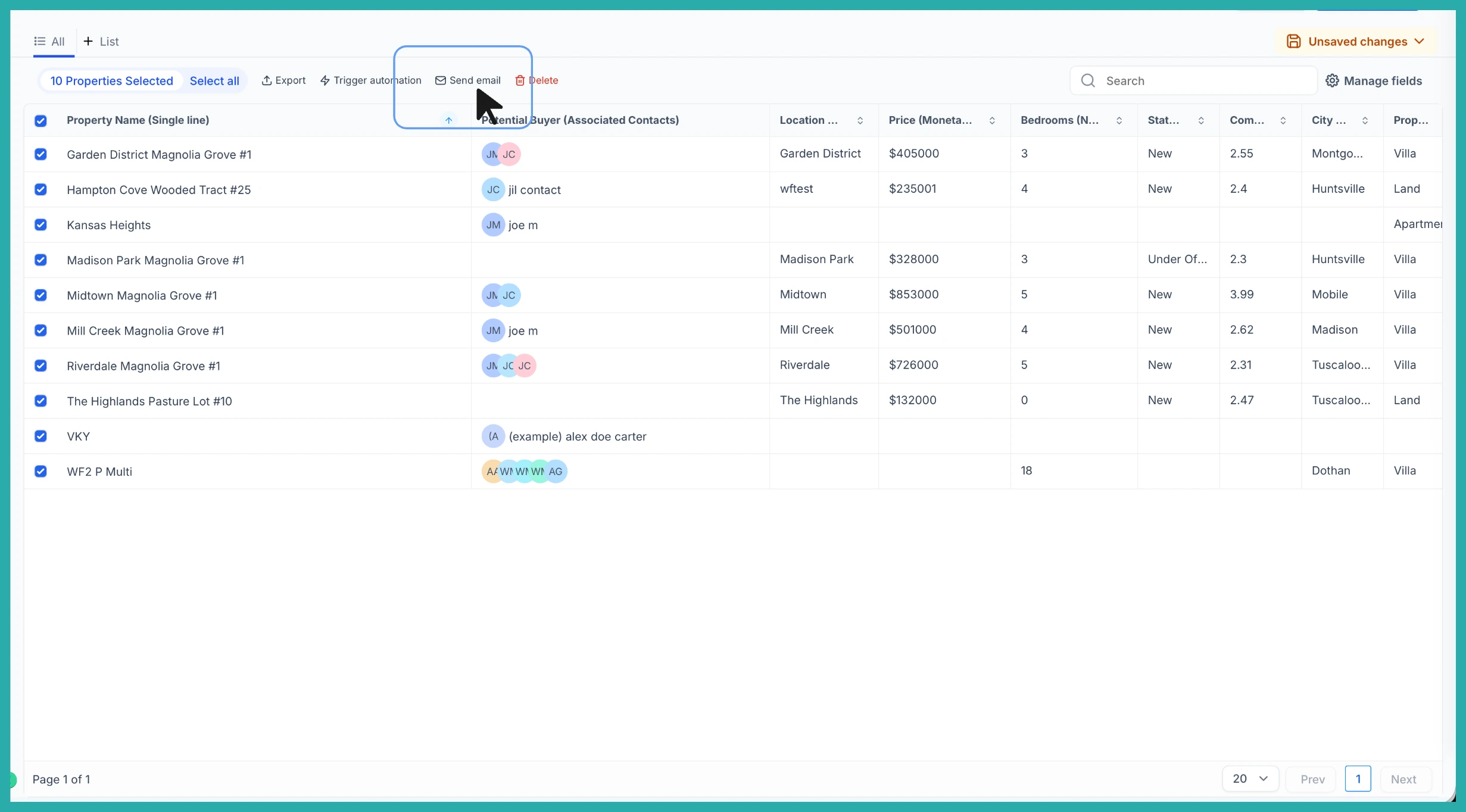
Task: Open the Madison Park Magnolia Grove #1 property
Action: [155, 260]
